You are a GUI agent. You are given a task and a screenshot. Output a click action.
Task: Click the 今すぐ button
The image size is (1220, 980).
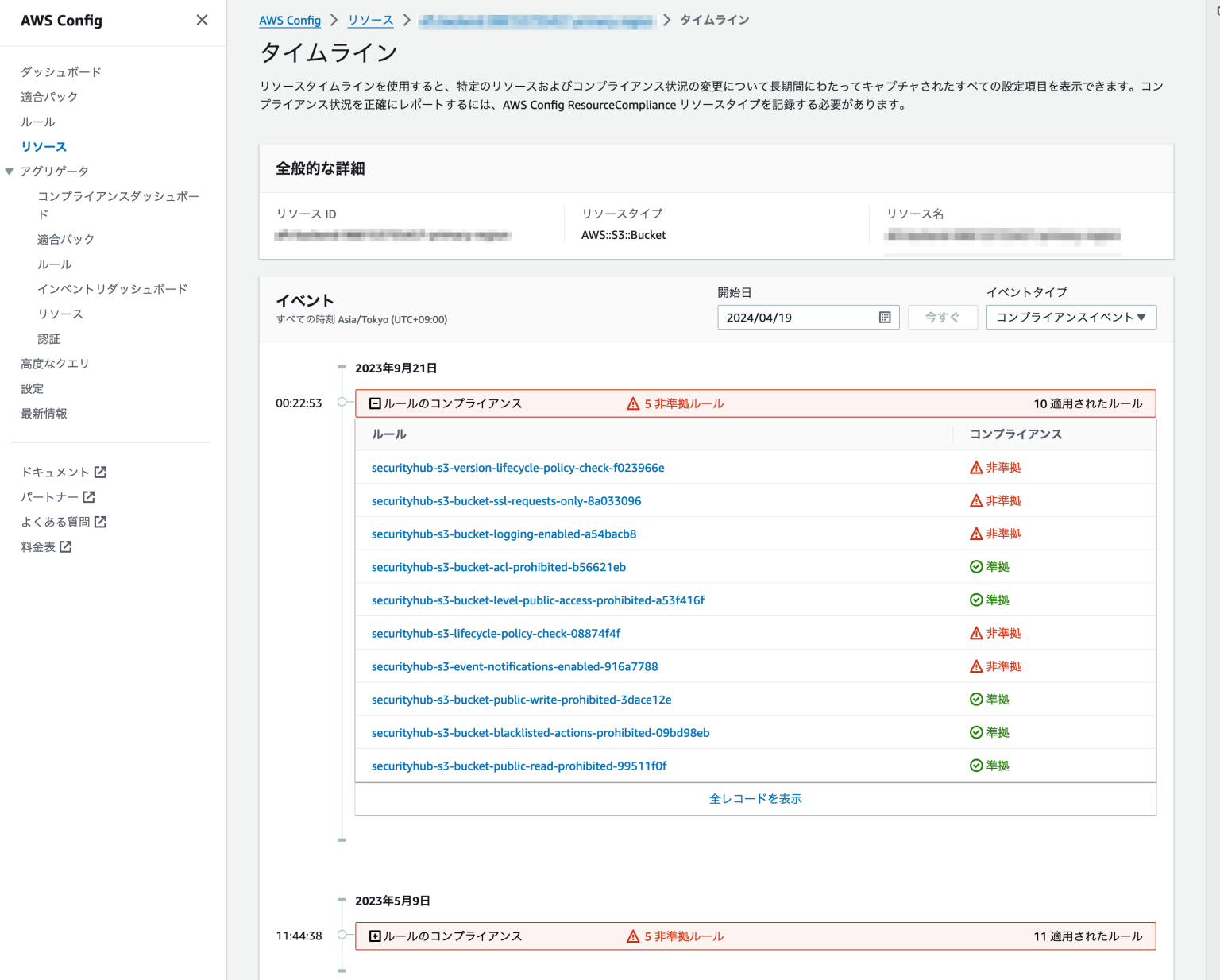(x=942, y=317)
